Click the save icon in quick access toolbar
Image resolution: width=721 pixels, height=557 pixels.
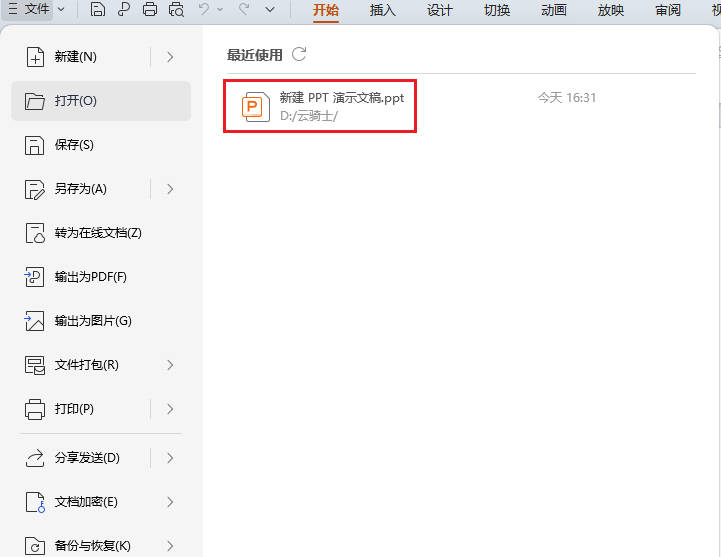97,10
